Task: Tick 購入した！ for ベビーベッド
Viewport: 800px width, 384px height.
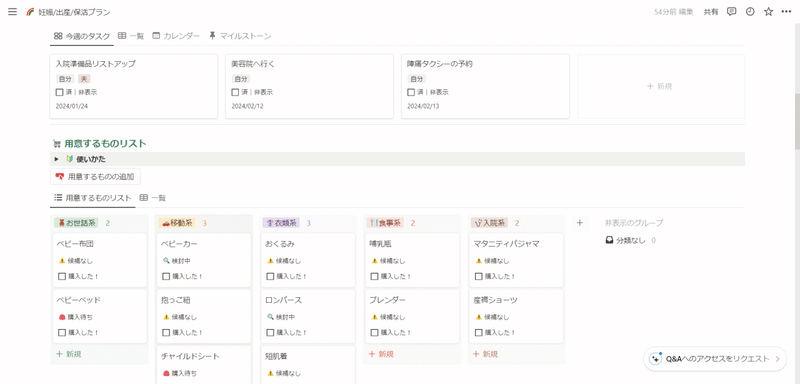Action: click(x=62, y=332)
